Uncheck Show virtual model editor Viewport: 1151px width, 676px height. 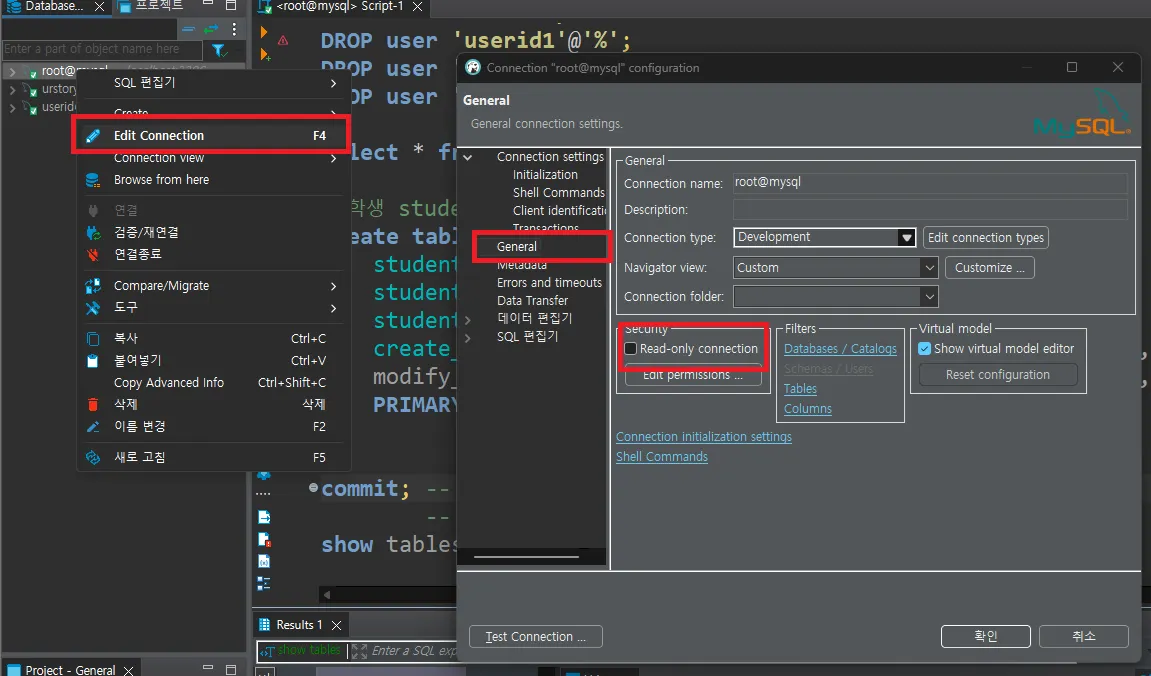[925, 349]
